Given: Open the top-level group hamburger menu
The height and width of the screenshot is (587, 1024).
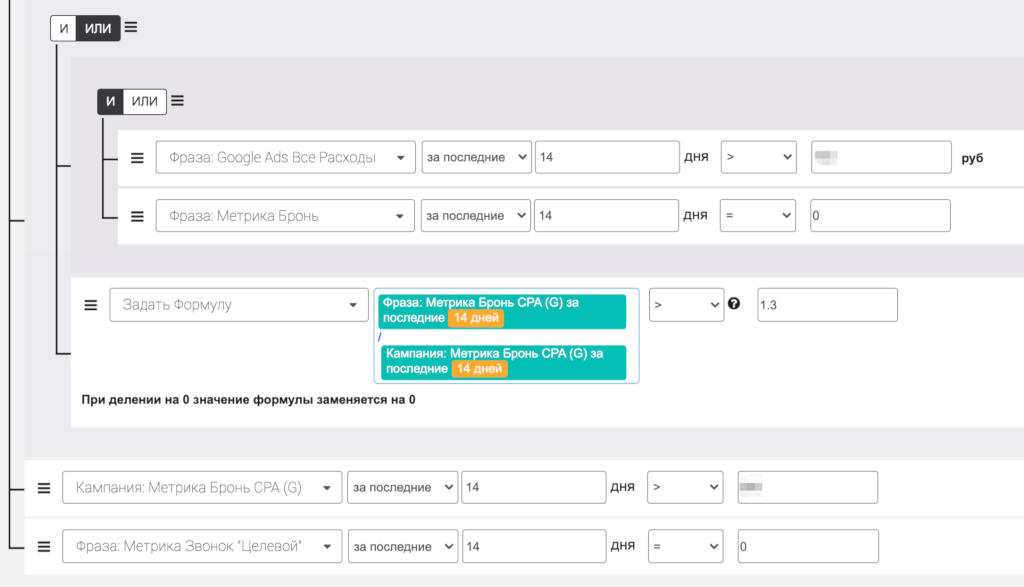Looking at the screenshot, I should click(131, 27).
